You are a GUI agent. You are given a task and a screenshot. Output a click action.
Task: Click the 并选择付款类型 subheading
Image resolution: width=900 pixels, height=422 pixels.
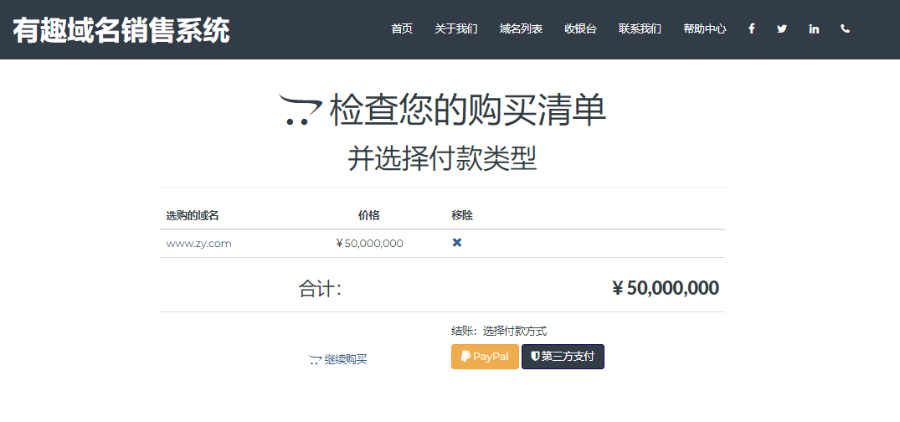point(443,158)
